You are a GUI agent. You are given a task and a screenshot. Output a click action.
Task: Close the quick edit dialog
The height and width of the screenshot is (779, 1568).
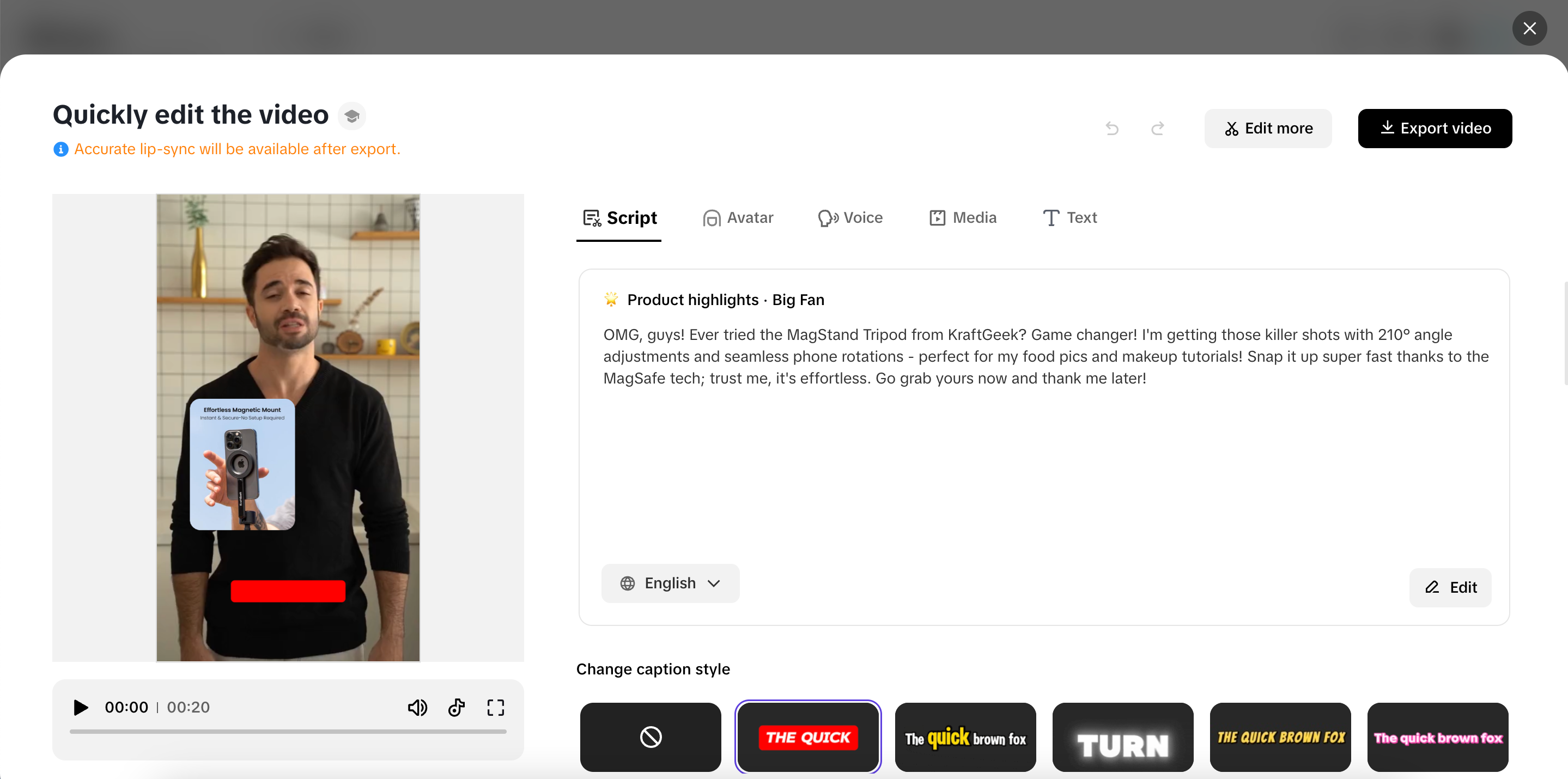1530,29
